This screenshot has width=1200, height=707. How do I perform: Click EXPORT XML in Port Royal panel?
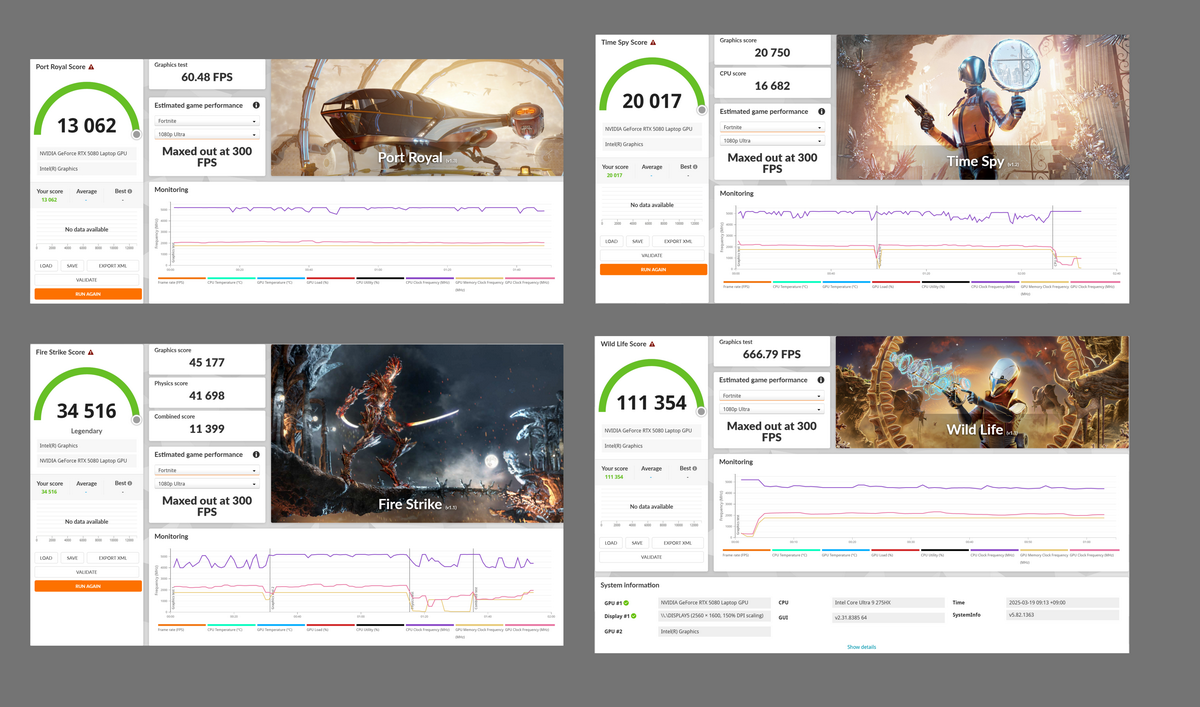[113, 266]
